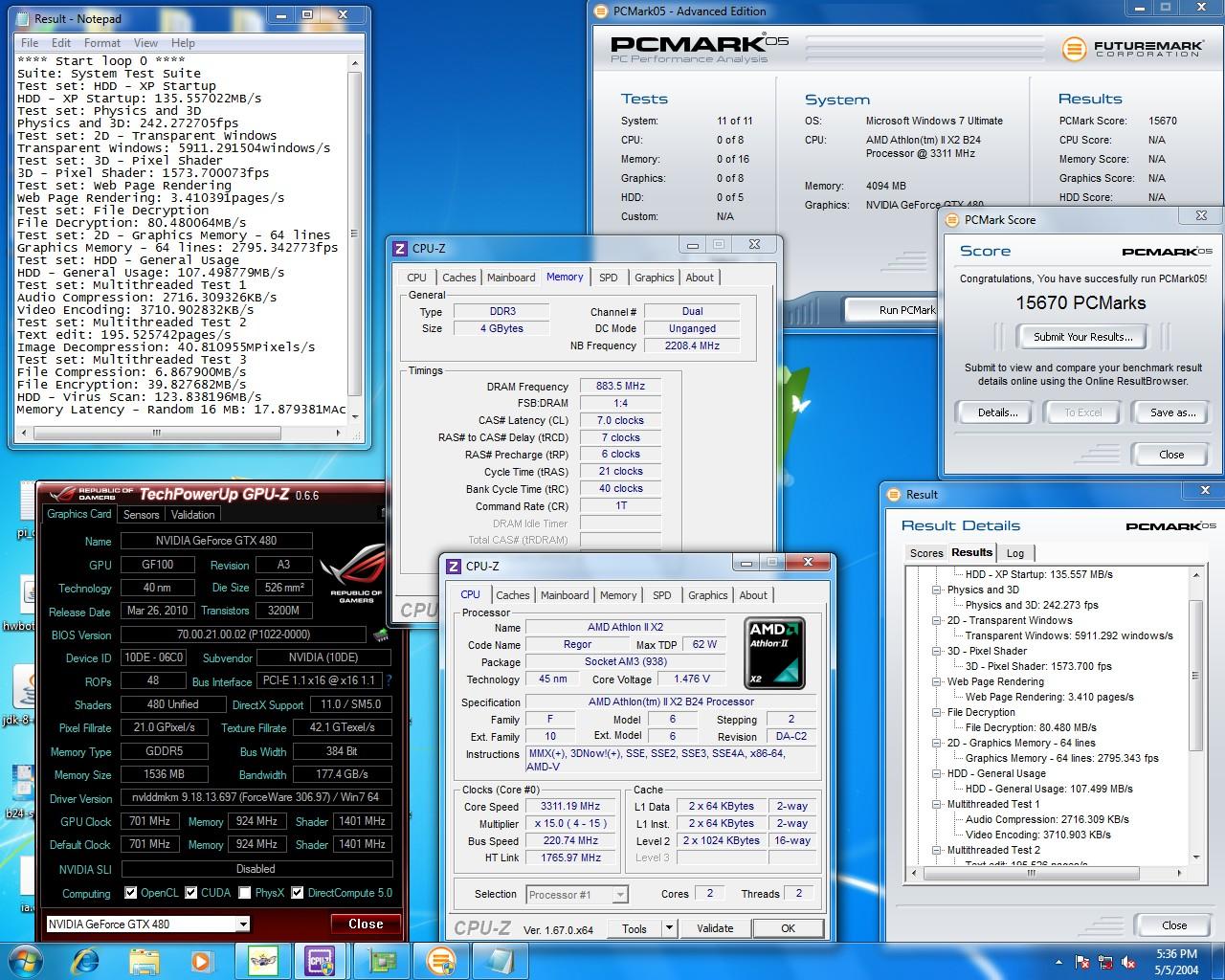Click the Close button in Result window
The image size is (1225, 980).
click(1174, 925)
